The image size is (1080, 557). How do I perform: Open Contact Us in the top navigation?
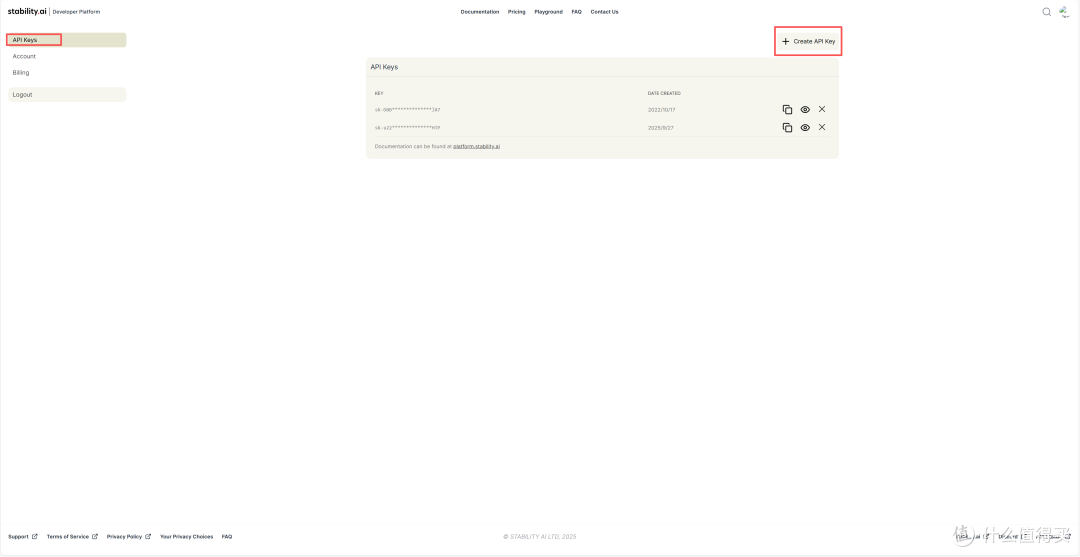[604, 12]
